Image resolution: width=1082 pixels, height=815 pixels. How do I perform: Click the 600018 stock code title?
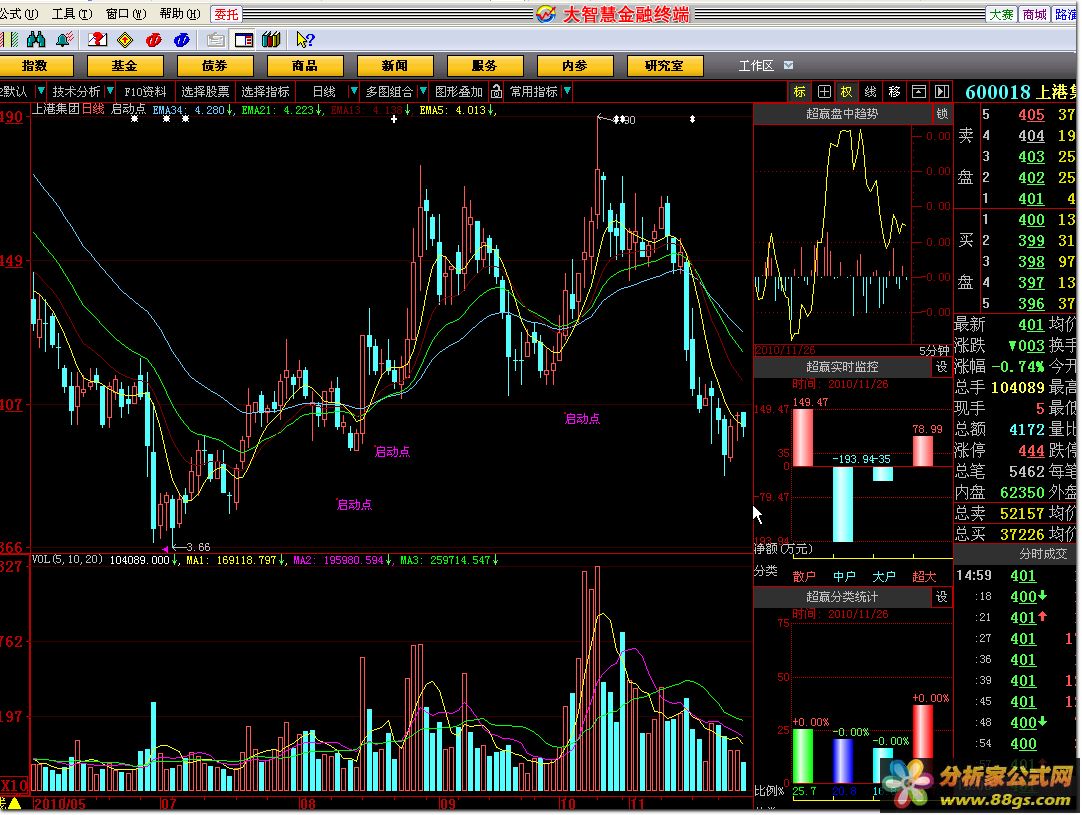point(997,92)
